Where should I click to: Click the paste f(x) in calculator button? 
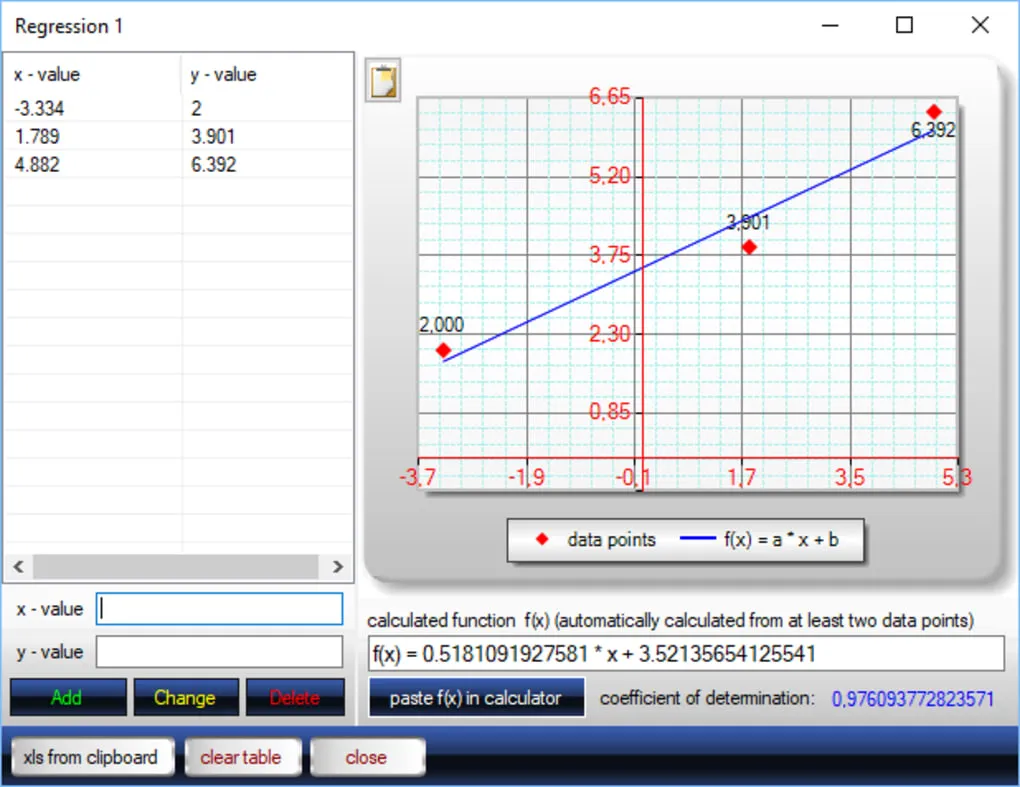tap(476, 697)
